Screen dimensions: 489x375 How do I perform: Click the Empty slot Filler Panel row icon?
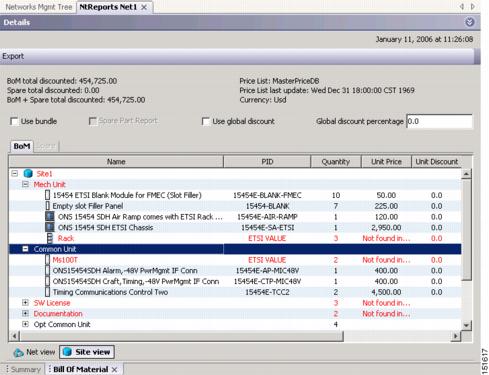(x=48, y=206)
